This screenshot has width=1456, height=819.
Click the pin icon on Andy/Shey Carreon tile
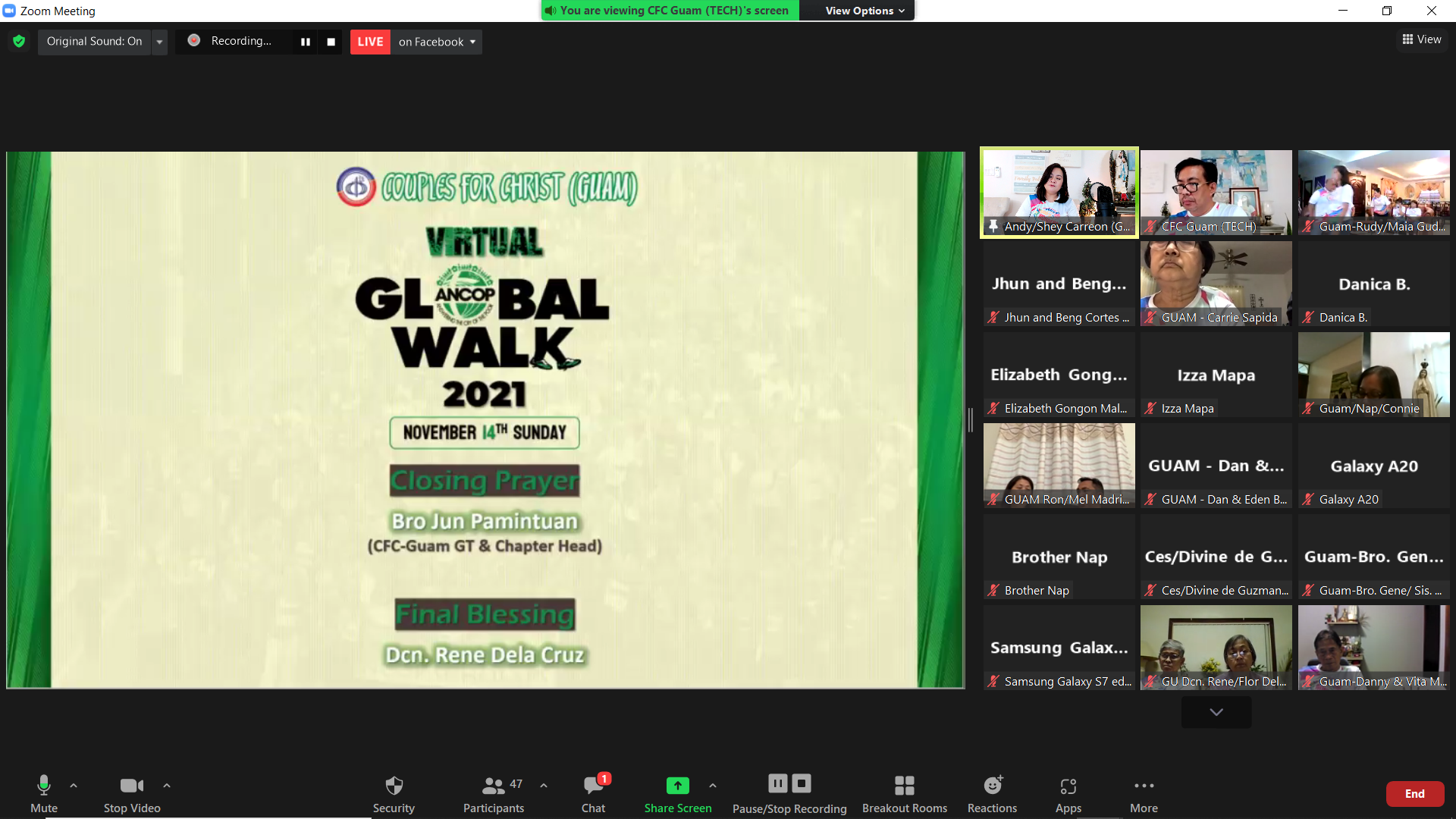coord(993,226)
